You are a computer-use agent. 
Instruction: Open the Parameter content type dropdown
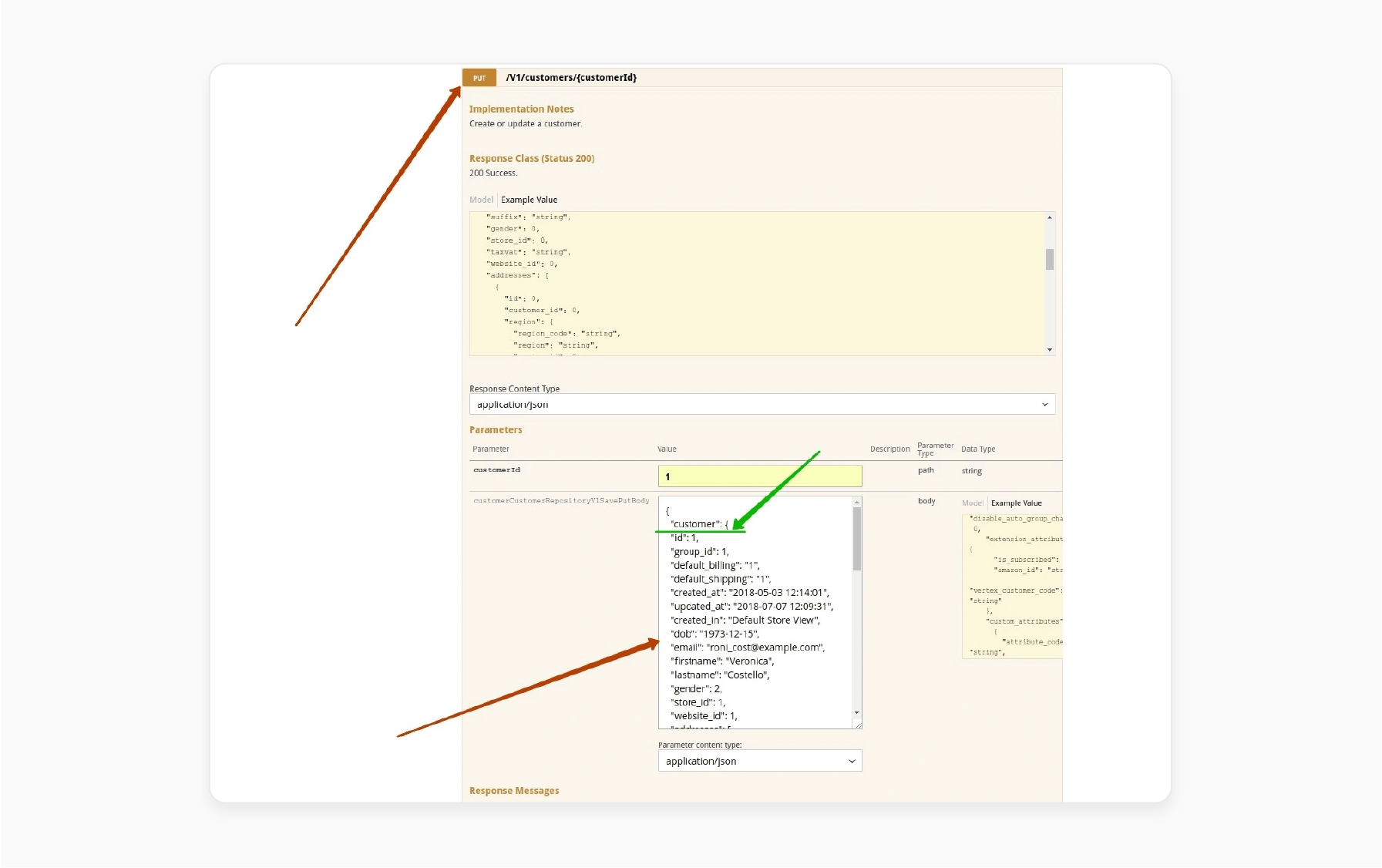[x=760, y=761]
